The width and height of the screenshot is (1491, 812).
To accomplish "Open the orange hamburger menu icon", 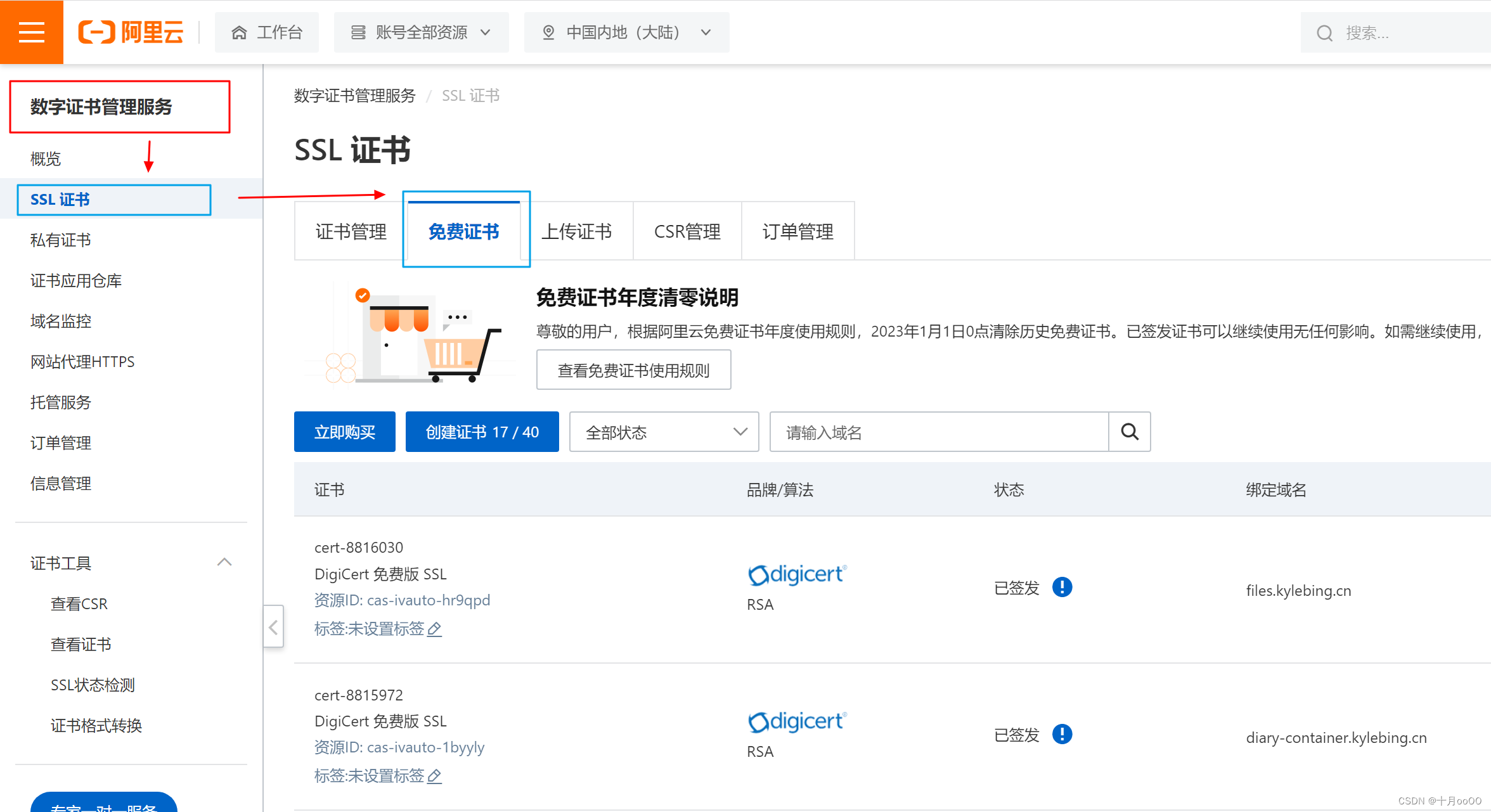I will 31,32.
